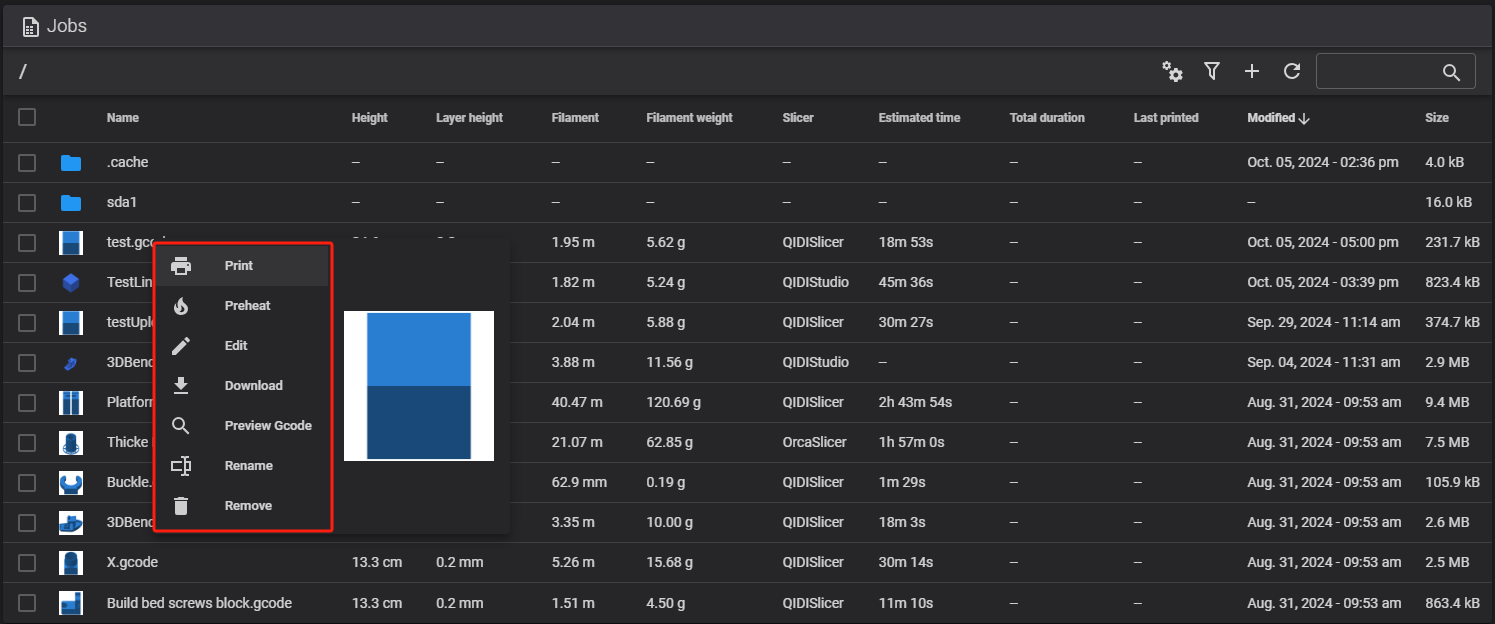Click the plus icon to add file
Viewport: 1495px width, 624px height.
coord(1252,71)
